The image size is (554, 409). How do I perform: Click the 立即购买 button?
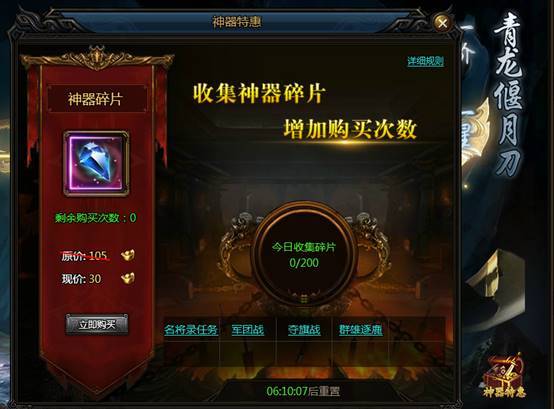(x=97, y=324)
